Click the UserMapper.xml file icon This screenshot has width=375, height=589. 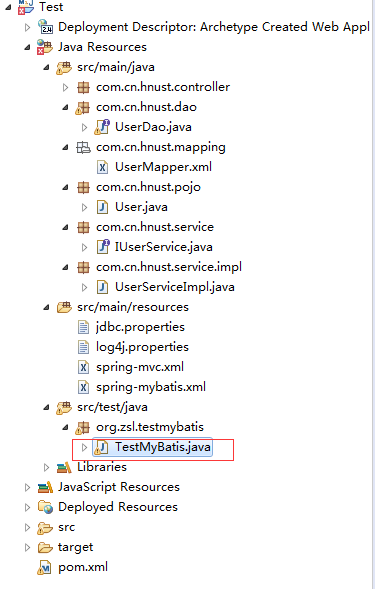[102, 167]
